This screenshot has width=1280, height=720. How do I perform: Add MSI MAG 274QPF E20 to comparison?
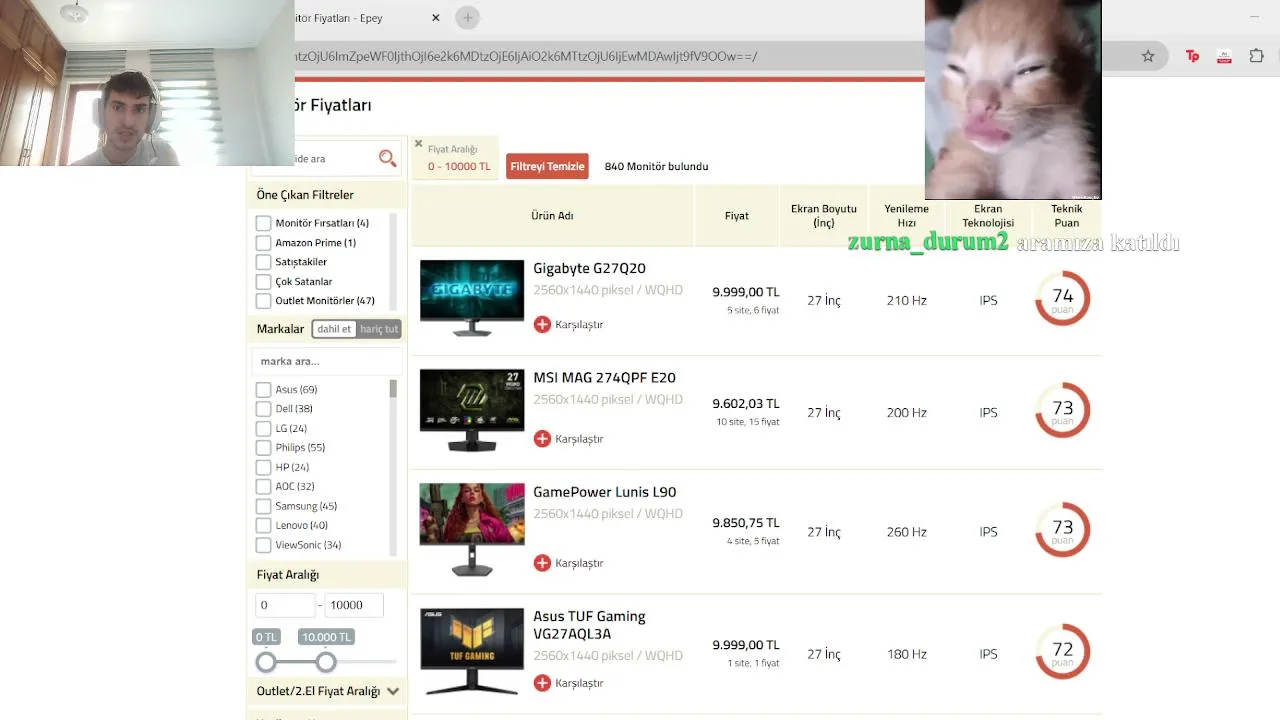[x=568, y=438]
